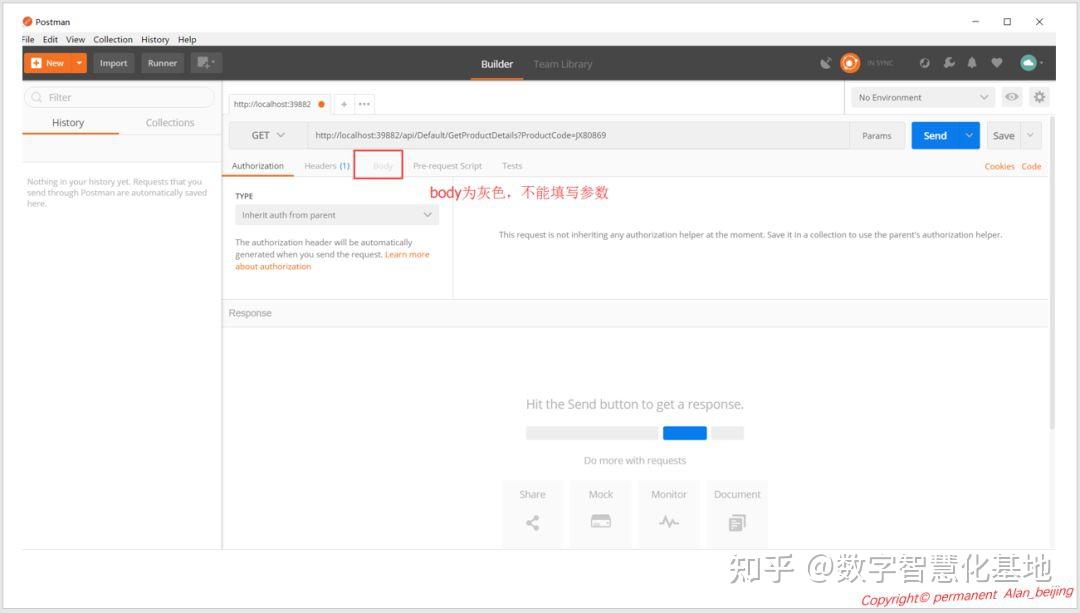Image resolution: width=1080 pixels, height=613 pixels.
Task: Click the heart favorites icon
Action: point(996,62)
